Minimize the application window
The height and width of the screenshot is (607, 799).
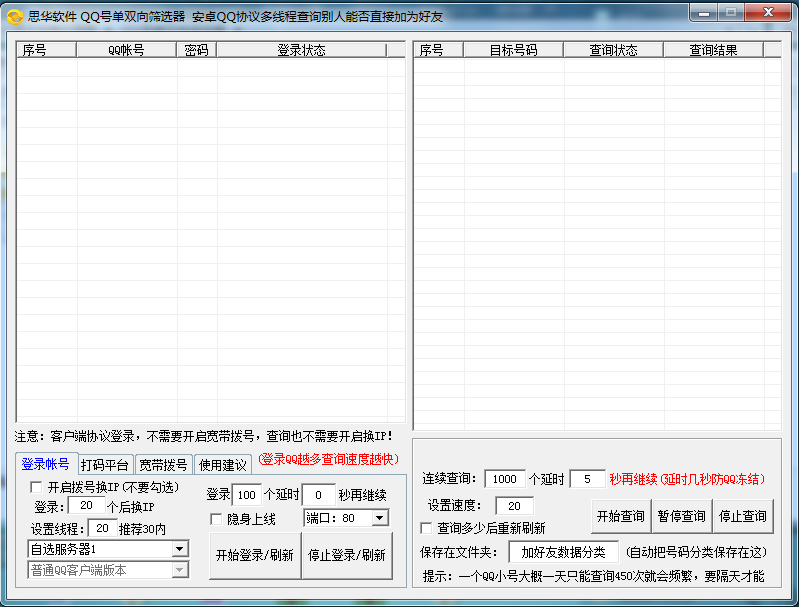pos(704,13)
